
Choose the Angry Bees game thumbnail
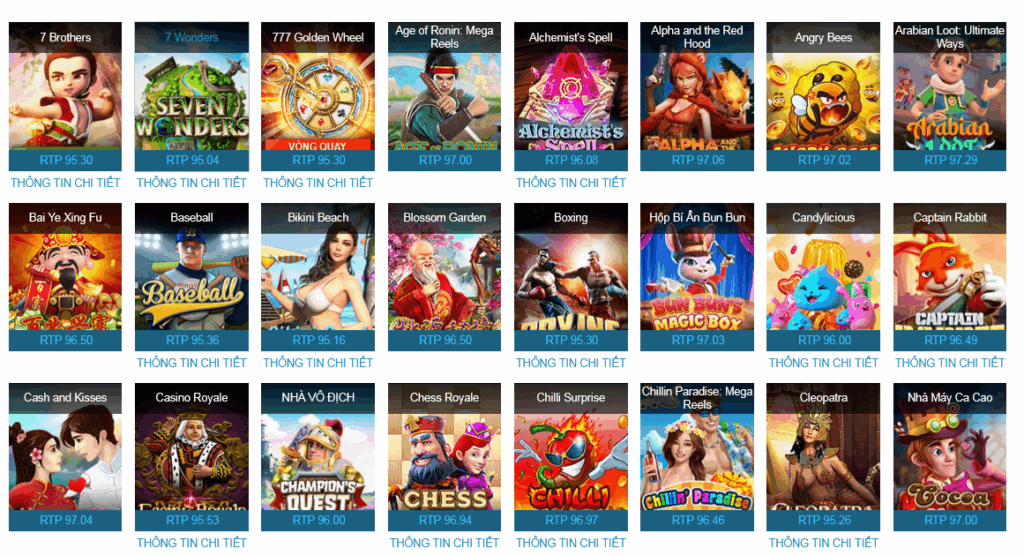[x=823, y=96]
